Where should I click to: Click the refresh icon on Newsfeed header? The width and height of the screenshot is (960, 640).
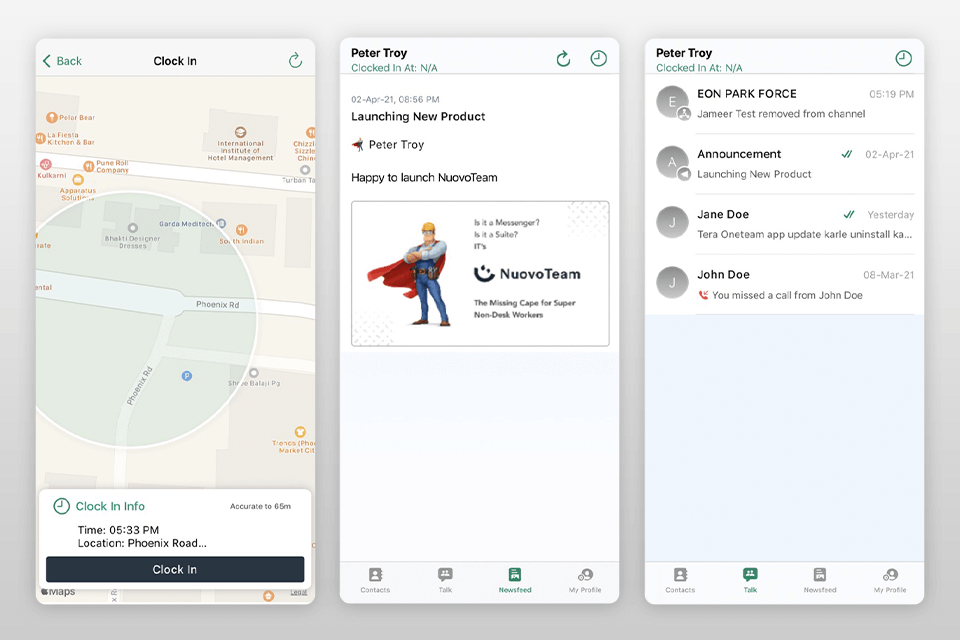coord(563,59)
